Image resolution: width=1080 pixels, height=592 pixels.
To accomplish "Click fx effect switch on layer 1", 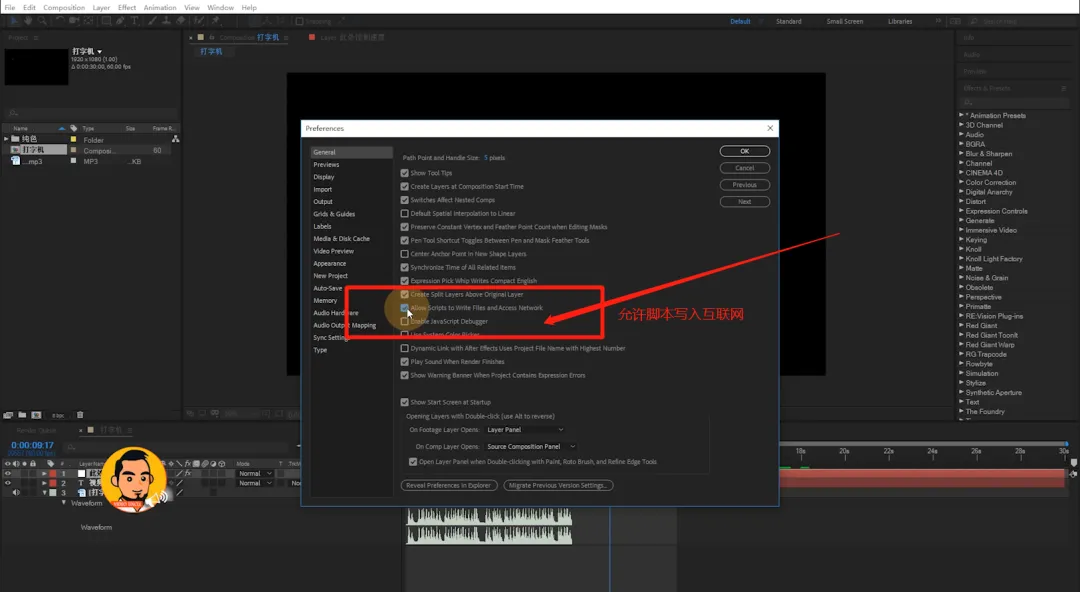I will [x=188, y=473].
